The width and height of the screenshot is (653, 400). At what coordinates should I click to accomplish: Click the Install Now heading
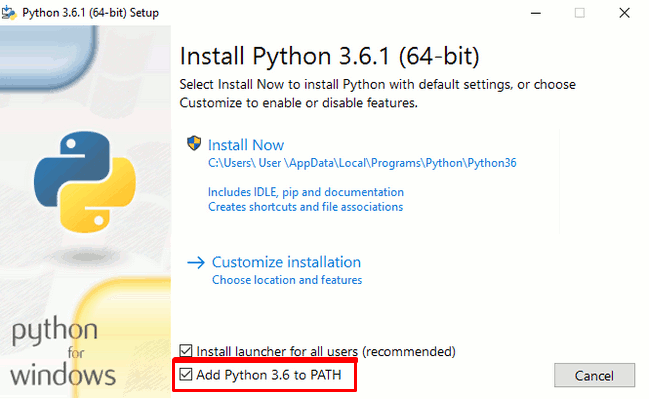pos(246,145)
